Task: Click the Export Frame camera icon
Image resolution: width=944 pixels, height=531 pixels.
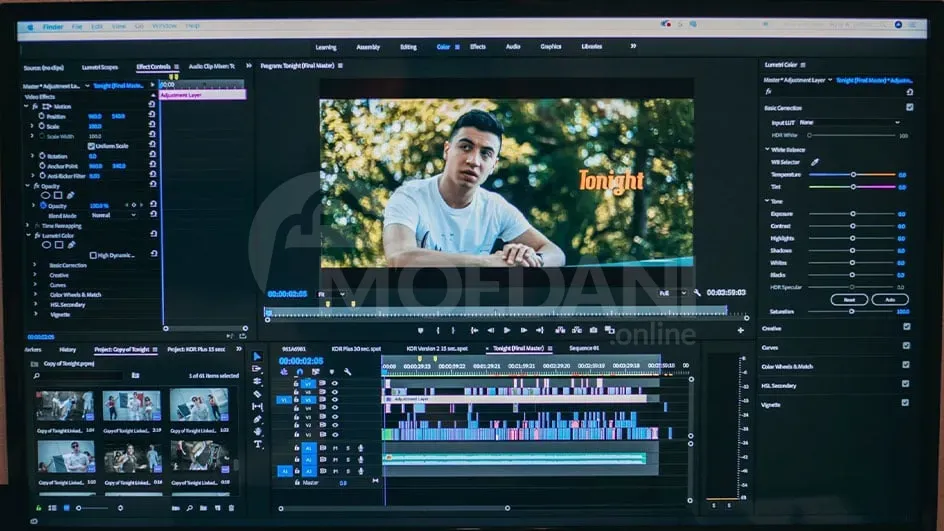Action: [594, 330]
